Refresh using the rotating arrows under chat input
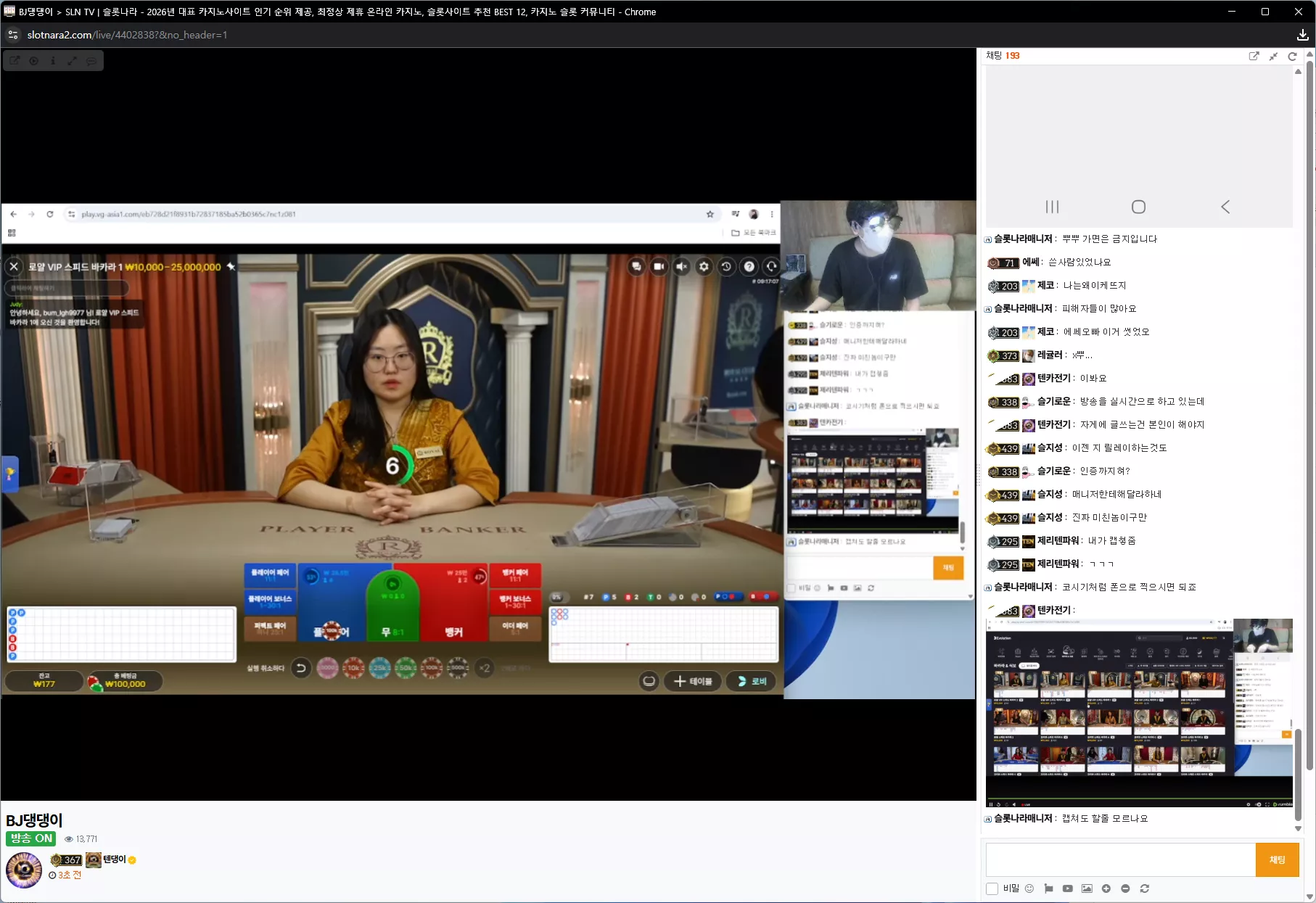The height and width of the screenshot is (903, 1316). [x=1145, y=888]
